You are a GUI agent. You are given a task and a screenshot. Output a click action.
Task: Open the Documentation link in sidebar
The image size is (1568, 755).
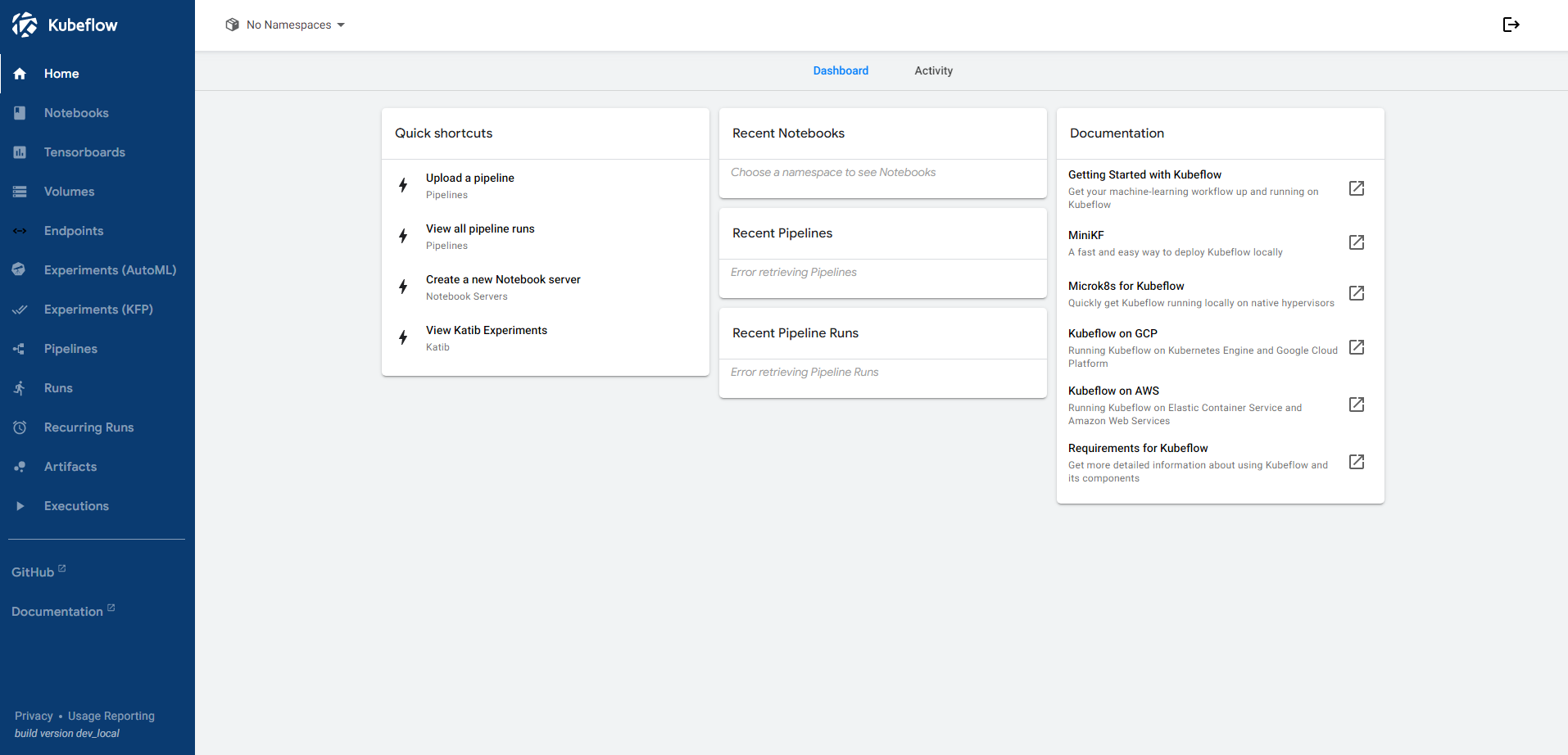point(63,611)
